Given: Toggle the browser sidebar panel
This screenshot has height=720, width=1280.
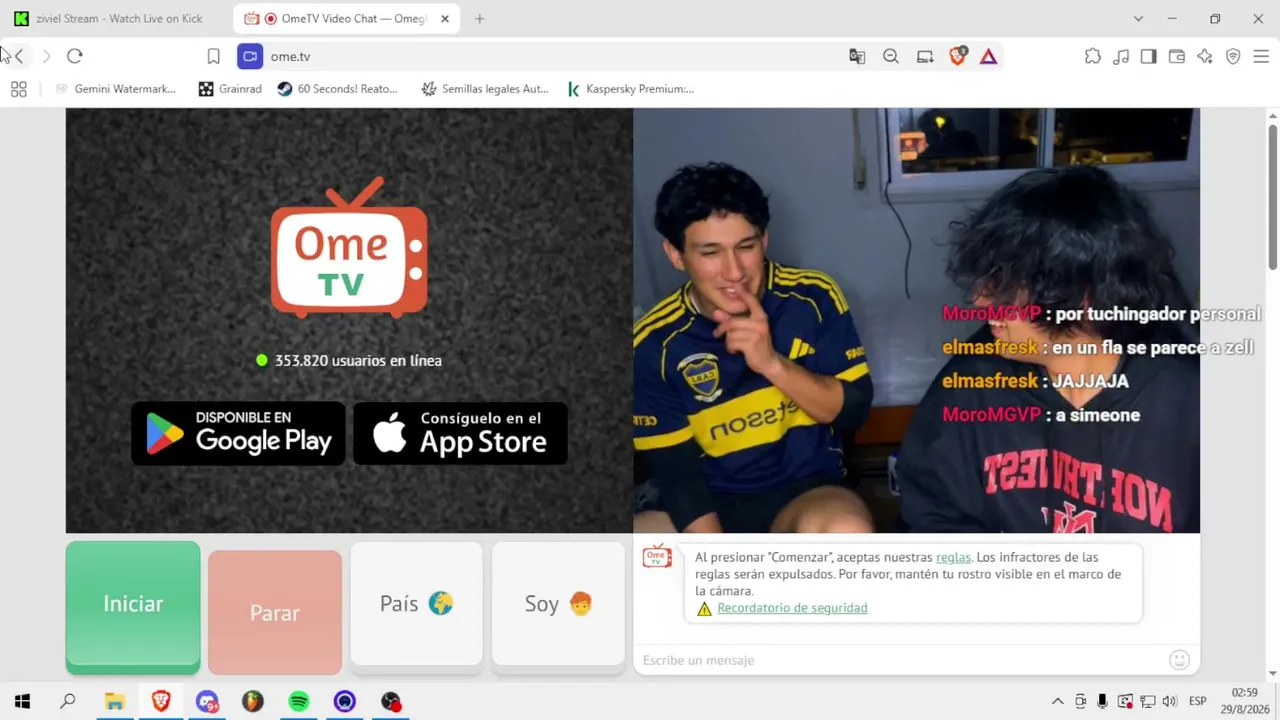Looking at the screenshot, I should [1149, 57].
